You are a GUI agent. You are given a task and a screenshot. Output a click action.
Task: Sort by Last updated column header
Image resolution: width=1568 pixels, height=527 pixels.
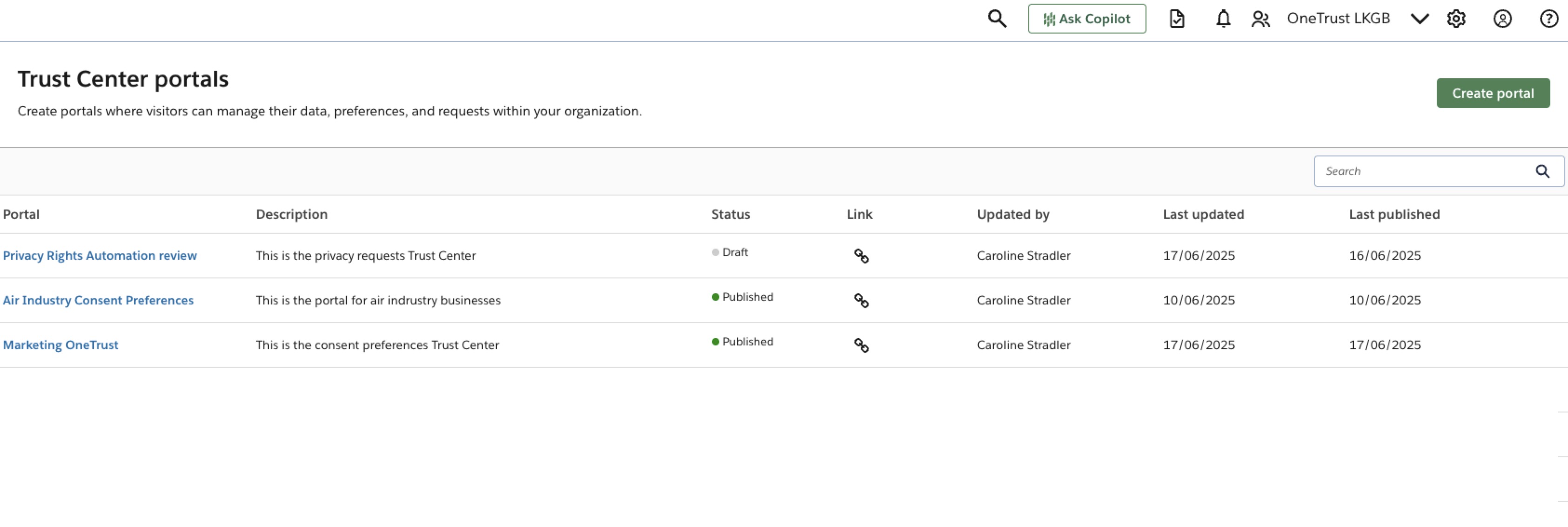1203,215
